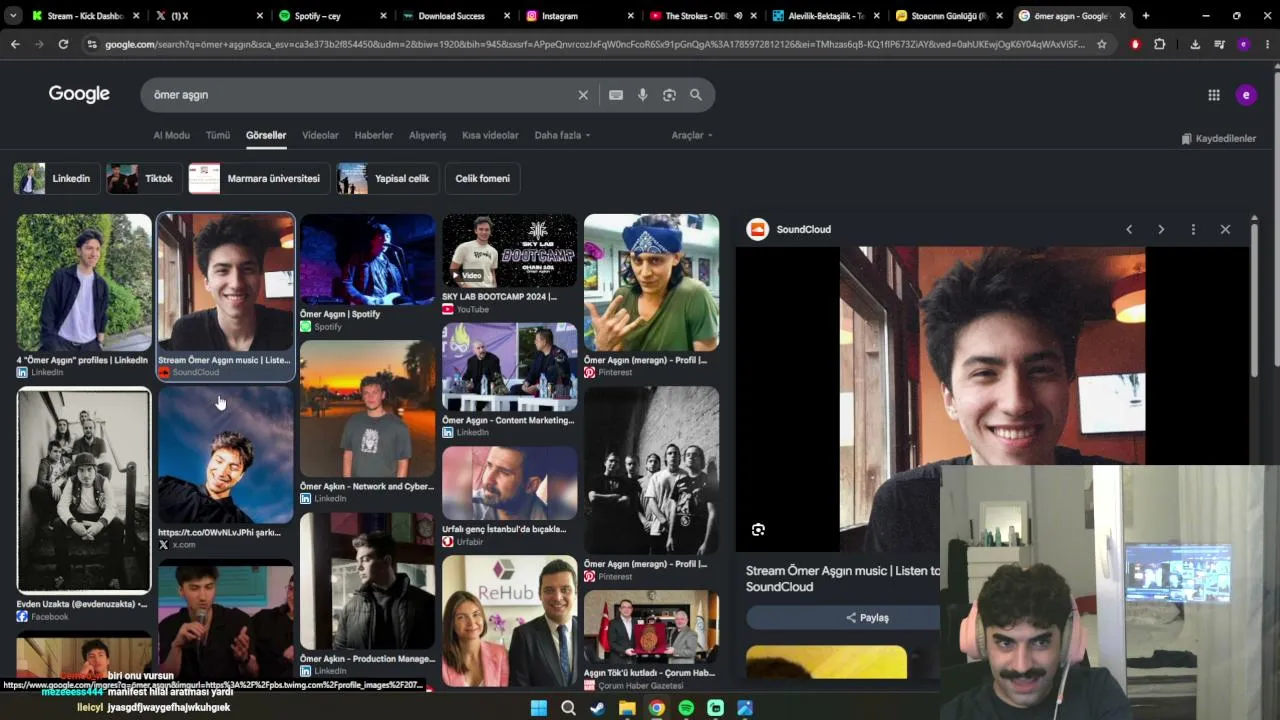Switch to the Kısa videolar tab

490,135
